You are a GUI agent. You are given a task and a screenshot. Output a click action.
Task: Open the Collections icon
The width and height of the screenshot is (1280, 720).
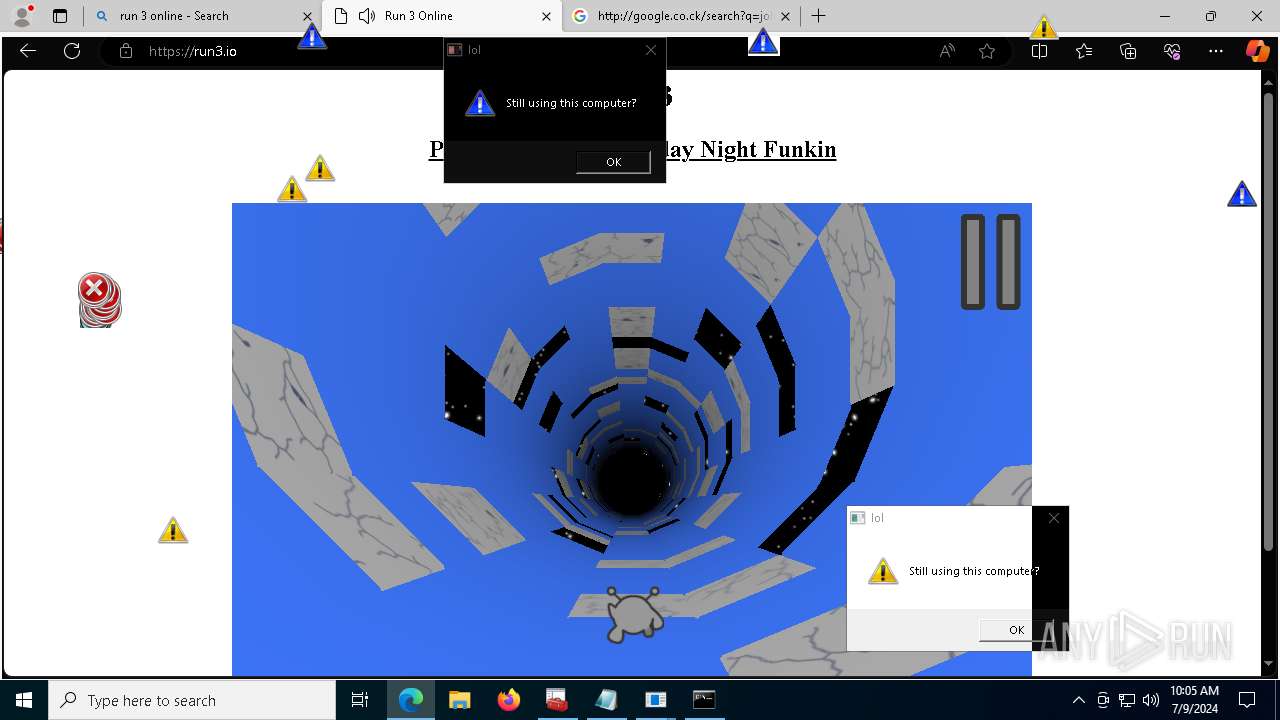coord(1128,51)
